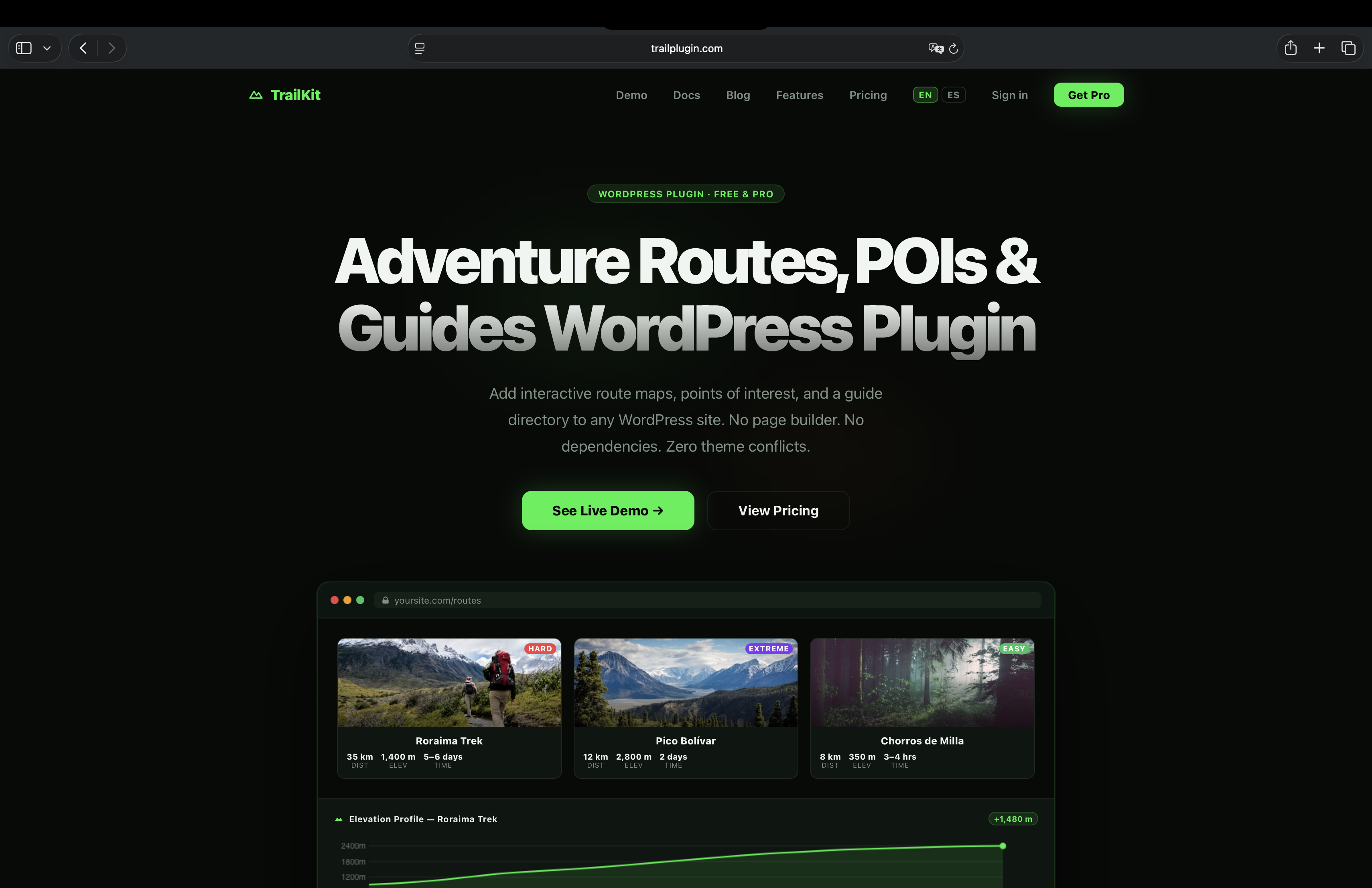Click the HARD difficulty badge
Screen dimensions: 1372x888
point(540,648)
